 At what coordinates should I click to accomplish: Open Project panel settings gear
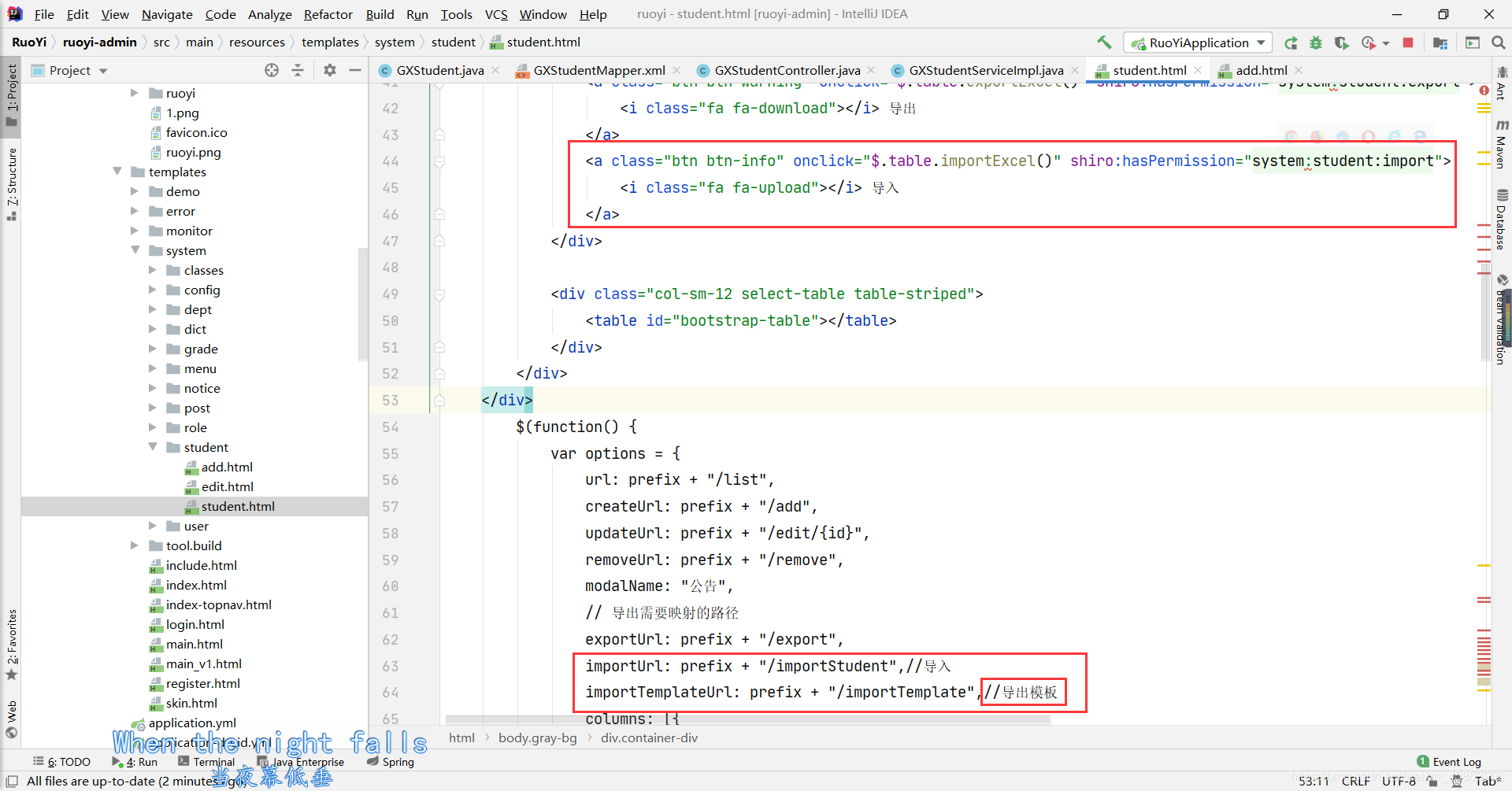click(x=330, y=70)
